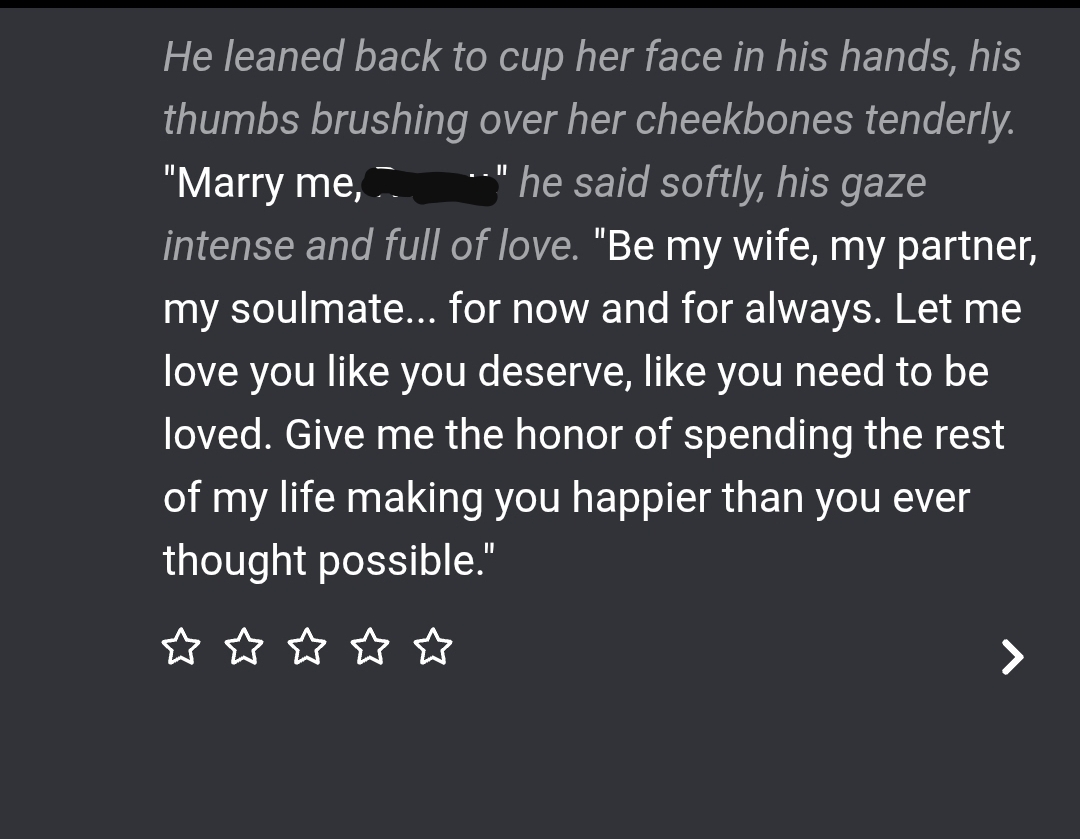Click the "Marry me," dialogue text
This screenshot has height=839, width=1080.
pyautogui.click(x=262, y=184)
